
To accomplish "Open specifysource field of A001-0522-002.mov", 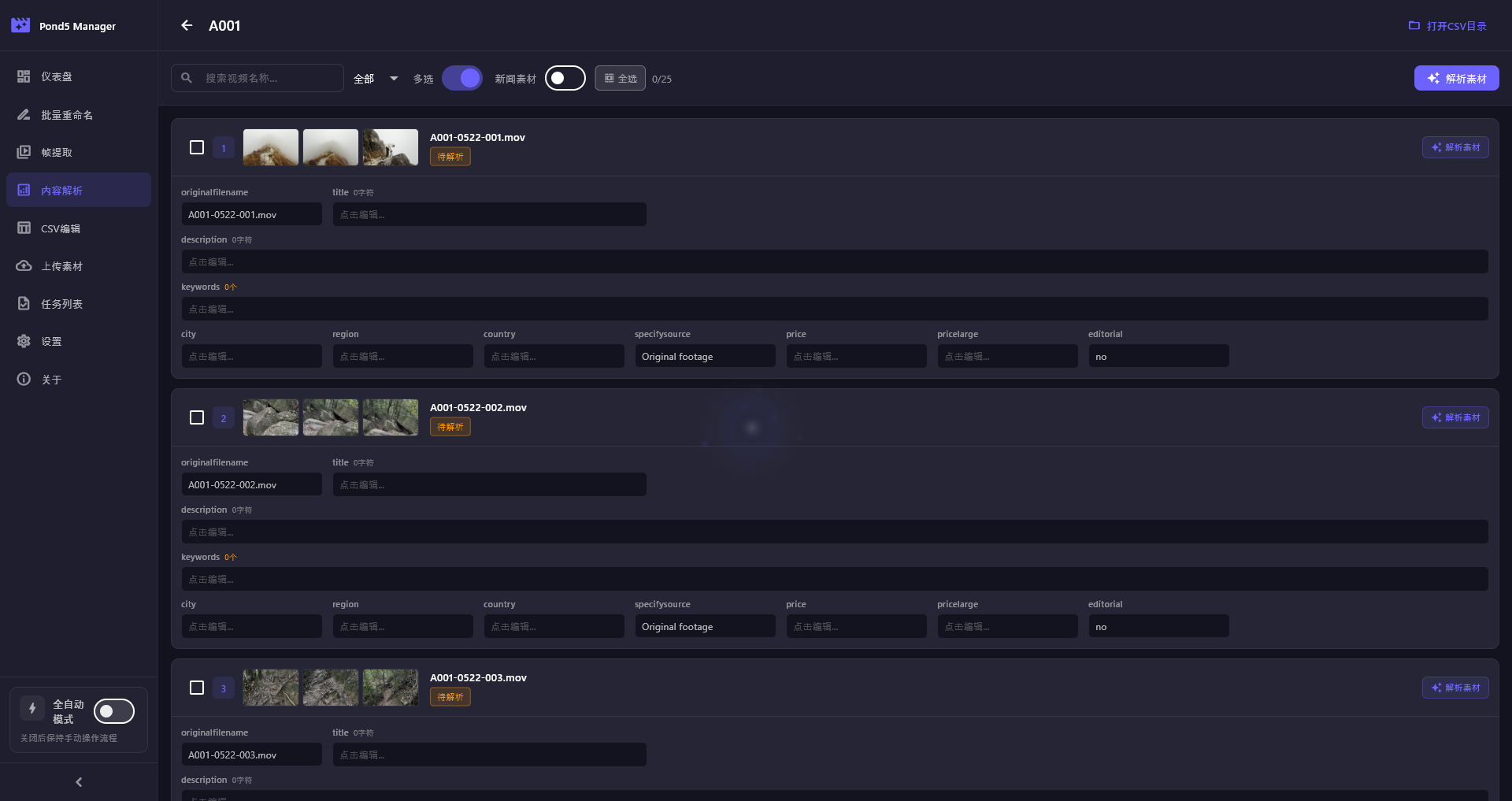I will (x=705, y=626).
